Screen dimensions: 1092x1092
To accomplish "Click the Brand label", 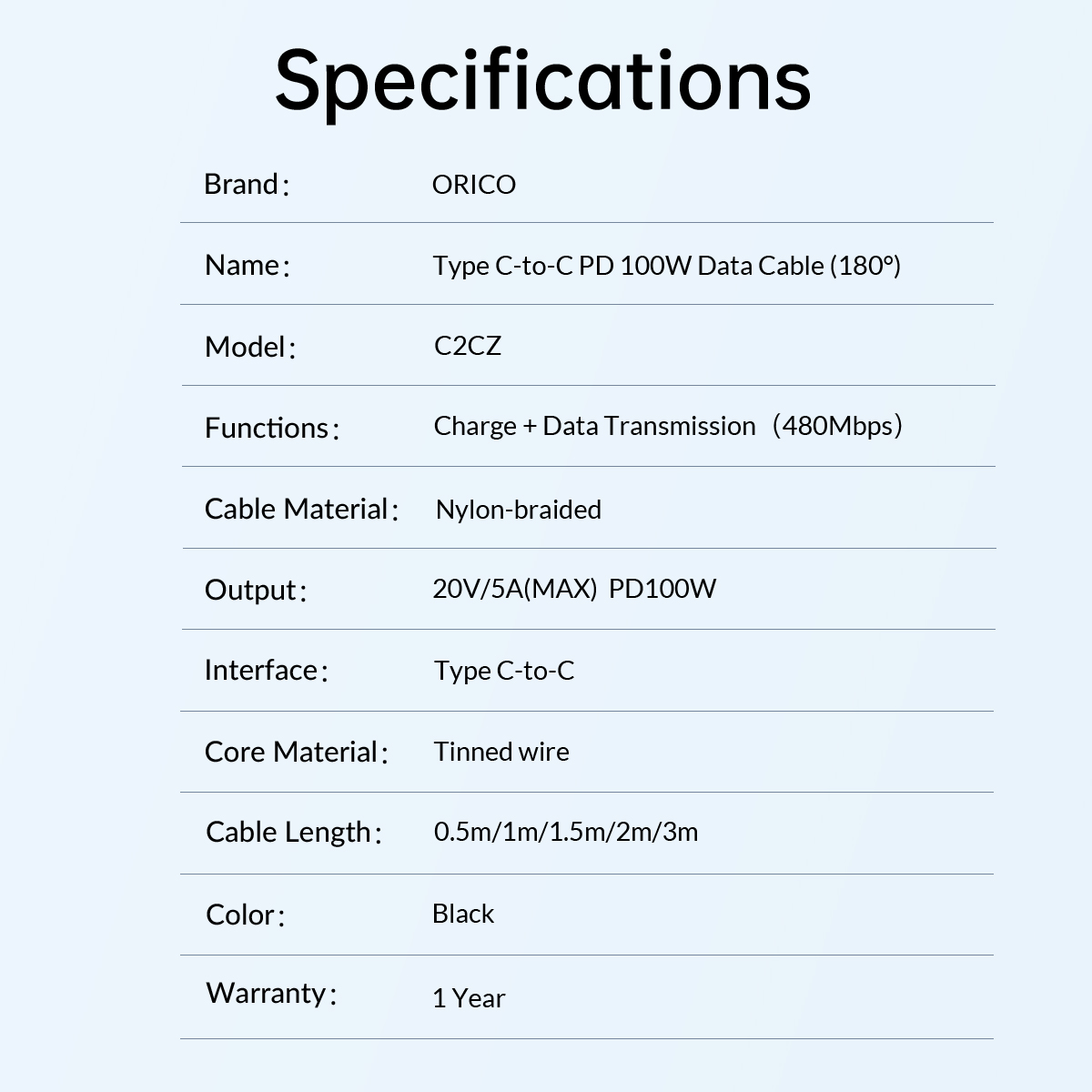I will (242, 185).
